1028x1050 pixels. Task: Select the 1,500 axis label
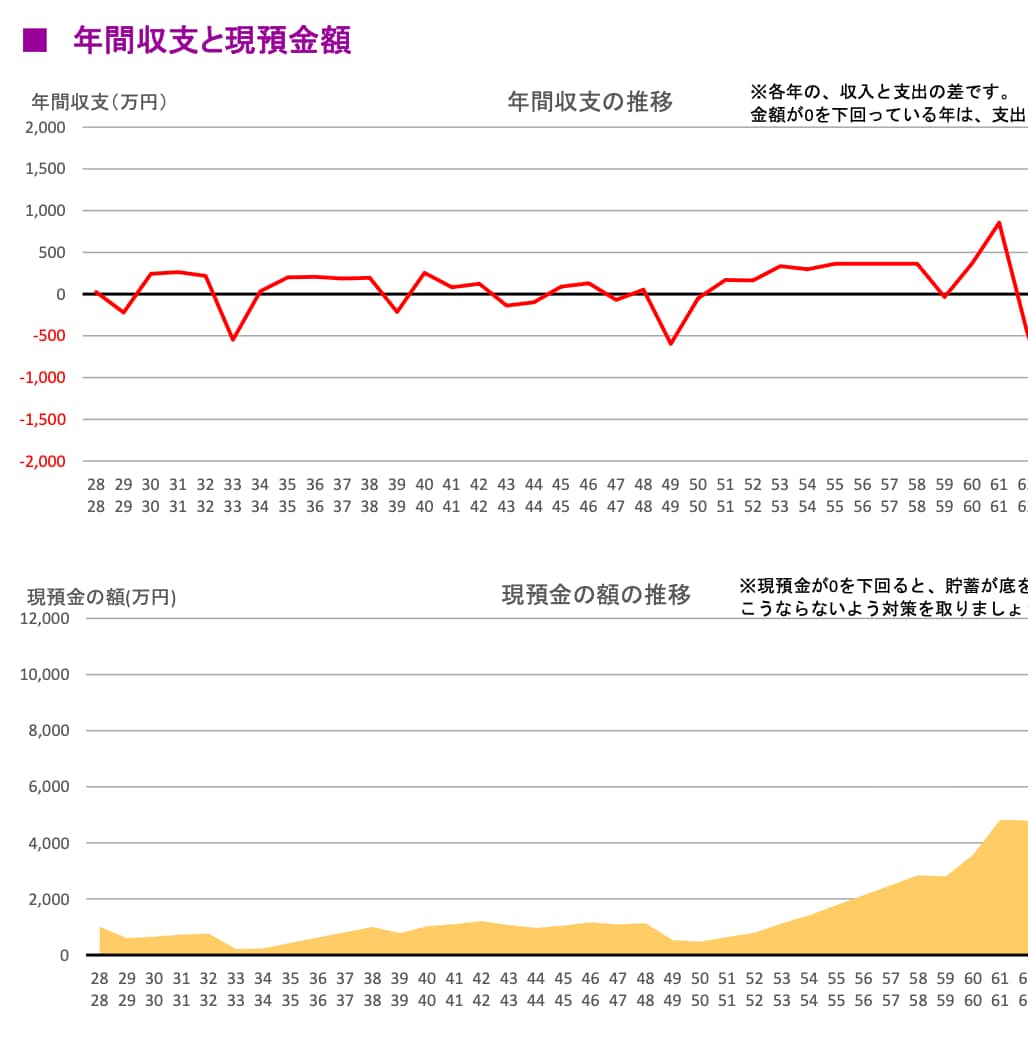click(x=46, y=169)
